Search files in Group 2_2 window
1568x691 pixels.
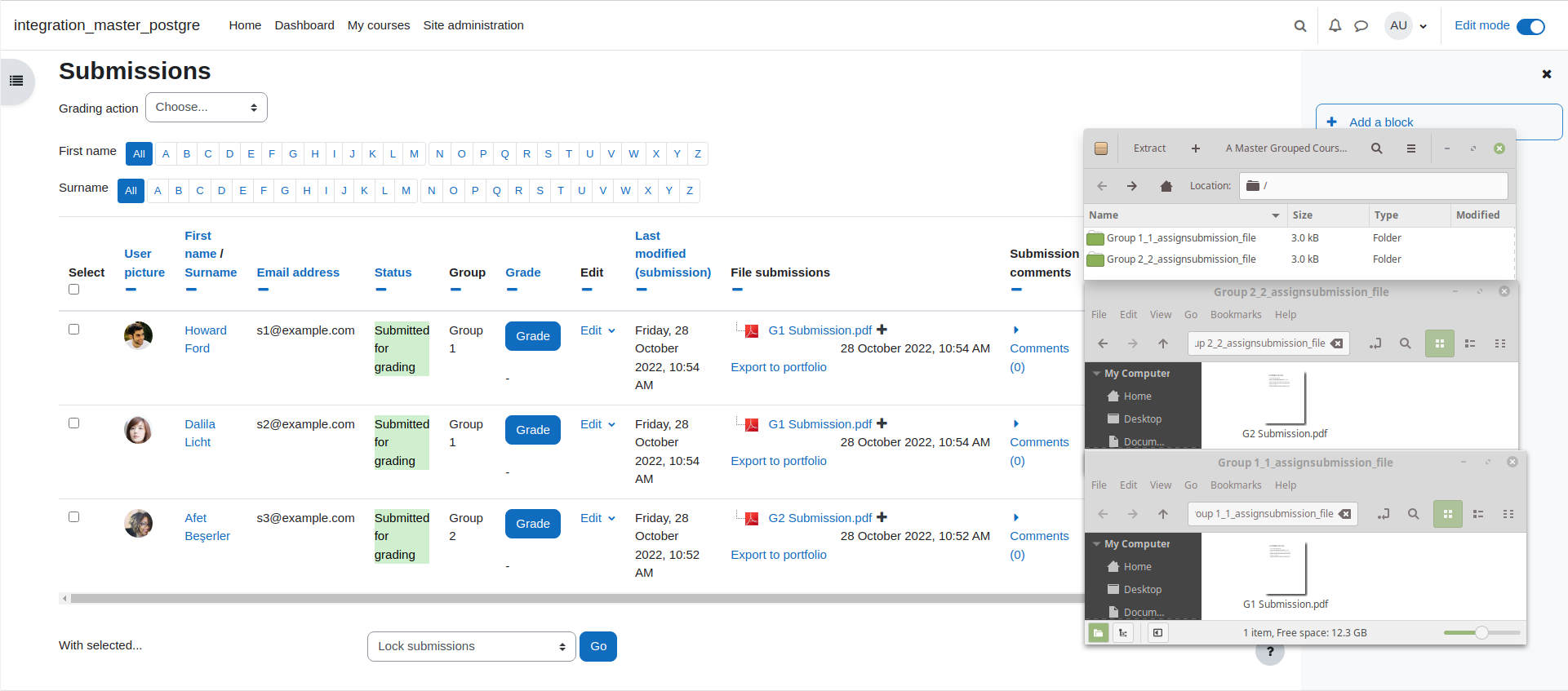(1406, 343)
